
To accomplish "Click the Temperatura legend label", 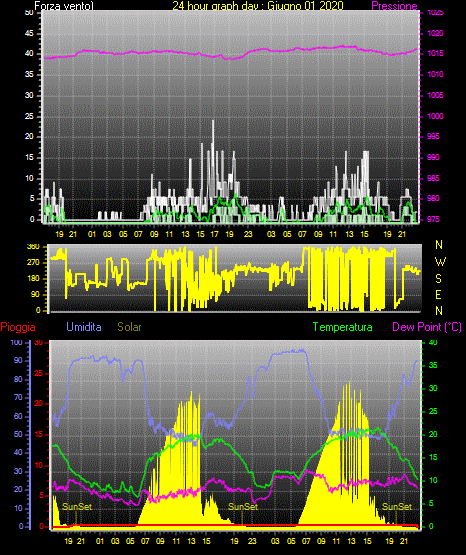I will pyautogui.click(x=343, y=327).
